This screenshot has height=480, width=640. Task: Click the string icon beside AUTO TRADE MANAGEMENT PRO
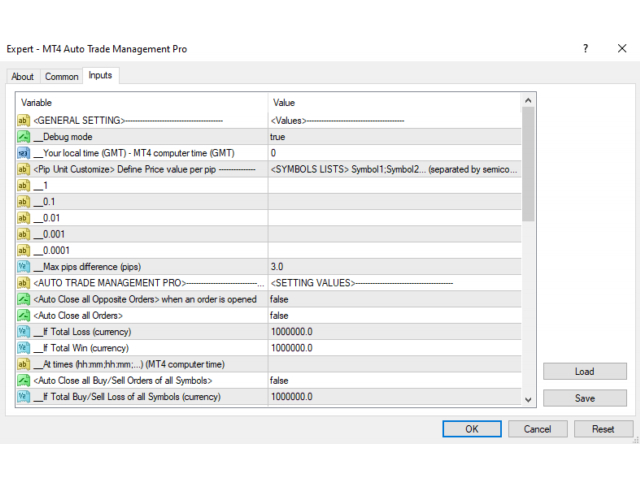(23, 283)
